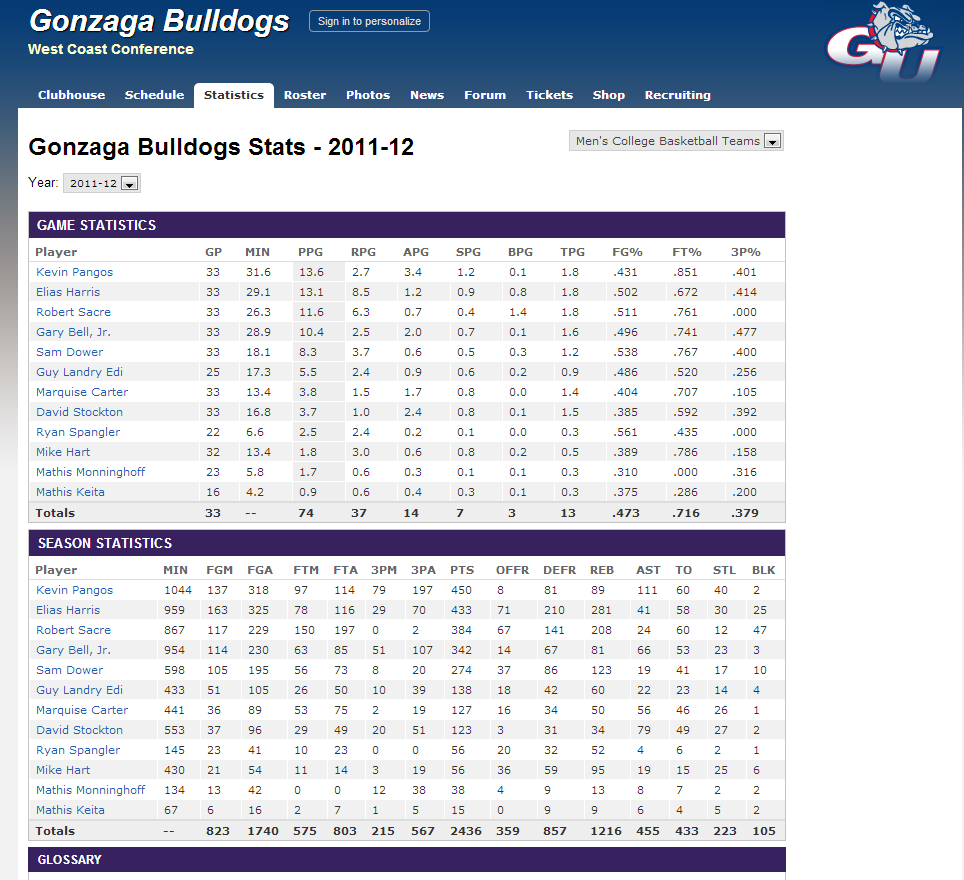Click the FGM column header

point(219,570)
